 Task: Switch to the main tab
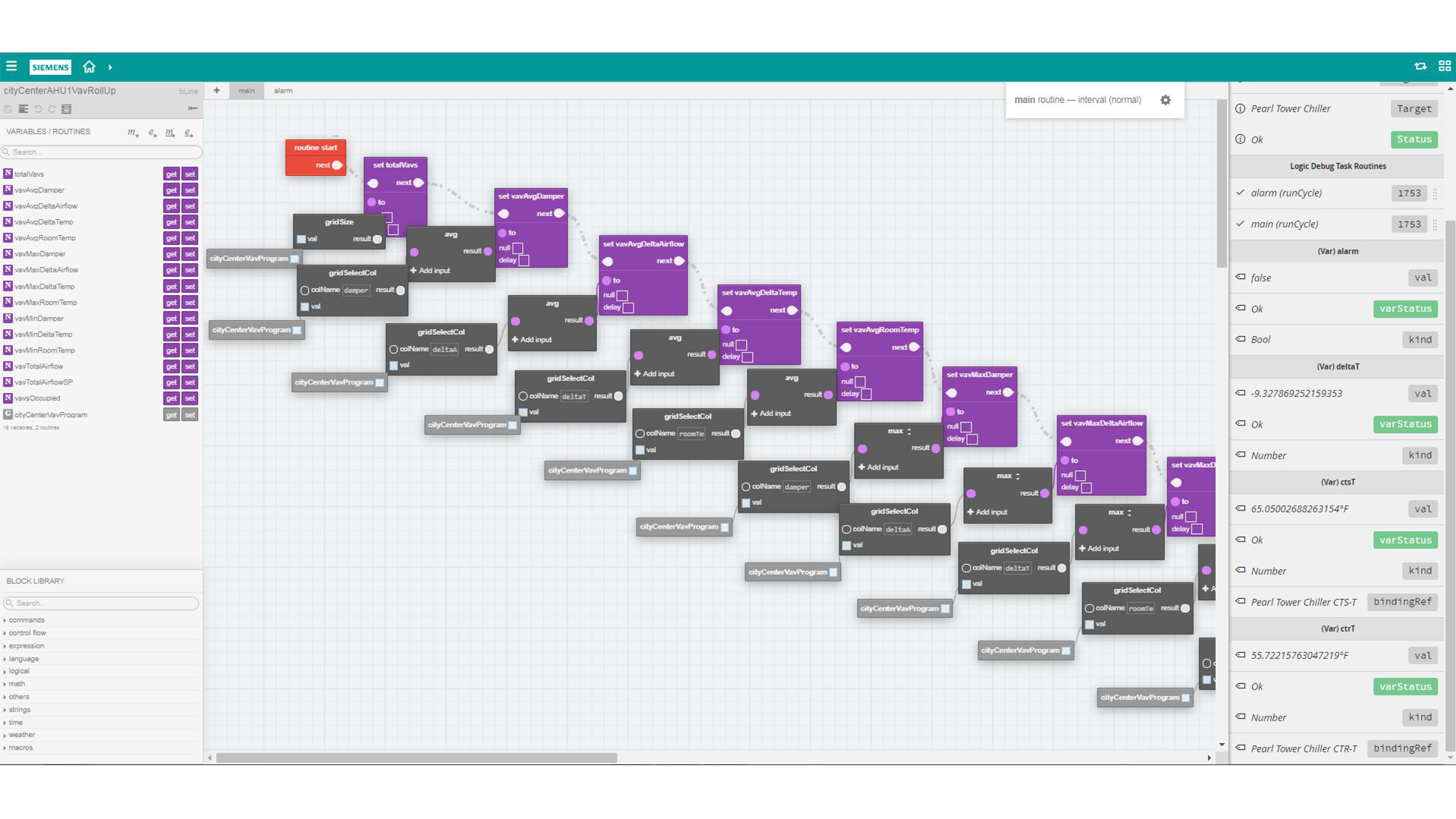pos(247,90)
